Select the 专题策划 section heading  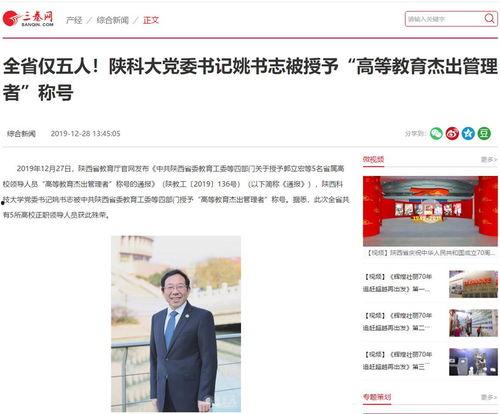pyautogui.click(x=377, y=397)
